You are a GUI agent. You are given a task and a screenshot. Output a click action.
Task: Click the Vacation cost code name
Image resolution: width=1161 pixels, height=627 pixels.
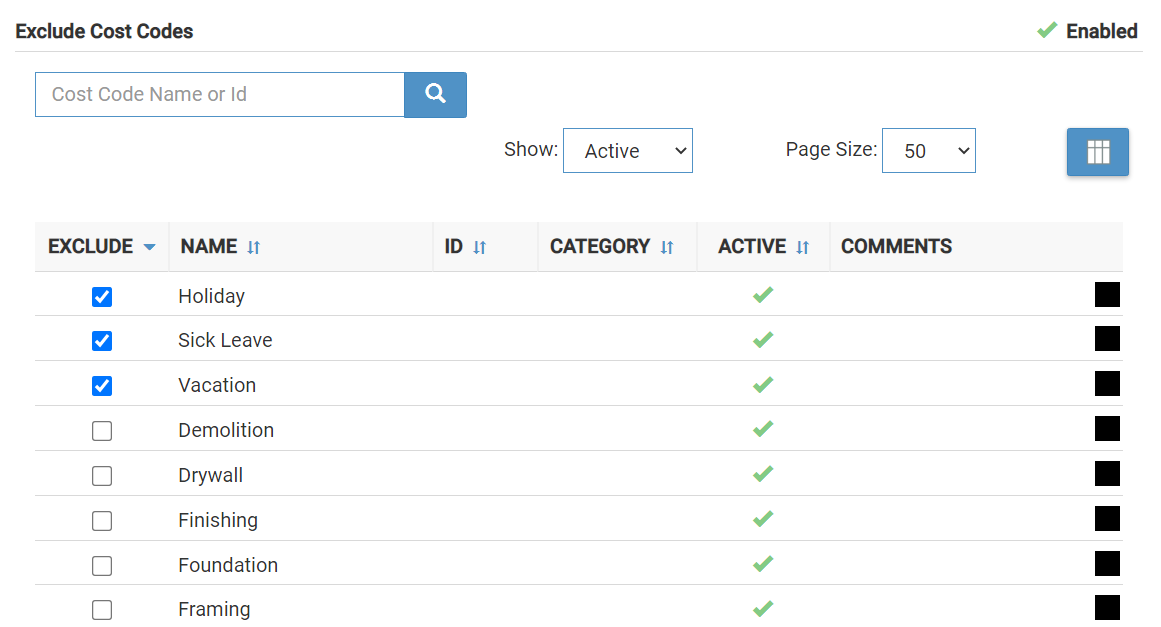pos(217,385)
